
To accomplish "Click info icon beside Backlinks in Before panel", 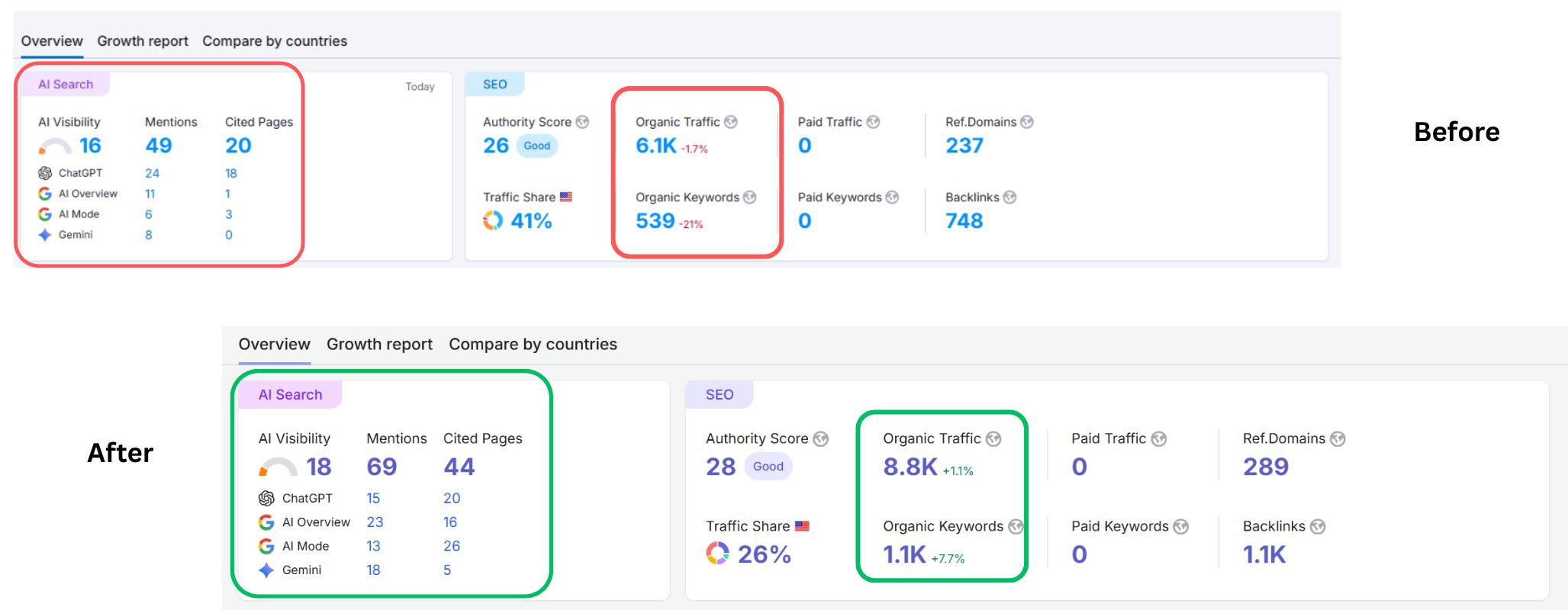I will (x=1009, y=197).
